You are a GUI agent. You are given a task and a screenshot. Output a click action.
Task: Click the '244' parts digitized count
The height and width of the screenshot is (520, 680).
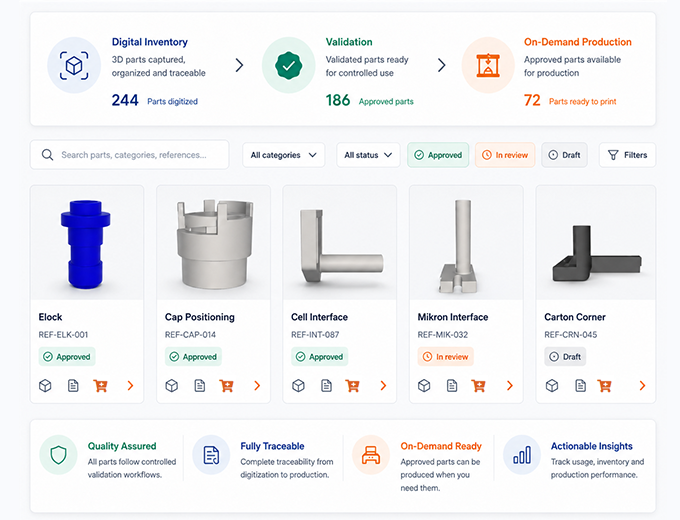point(125,100)
